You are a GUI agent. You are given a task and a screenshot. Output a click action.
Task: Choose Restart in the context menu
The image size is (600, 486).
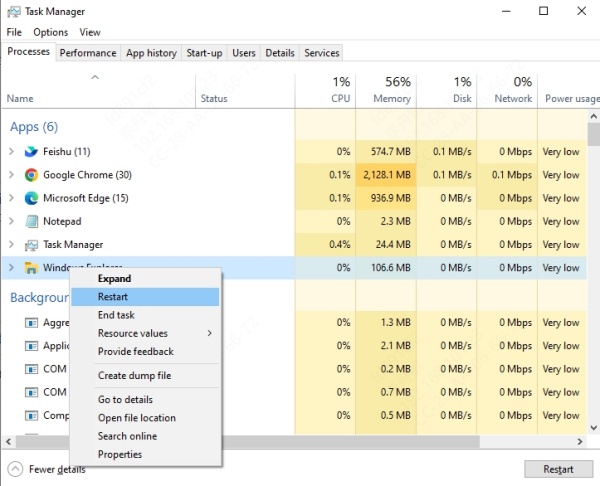(x=145, y=297)
